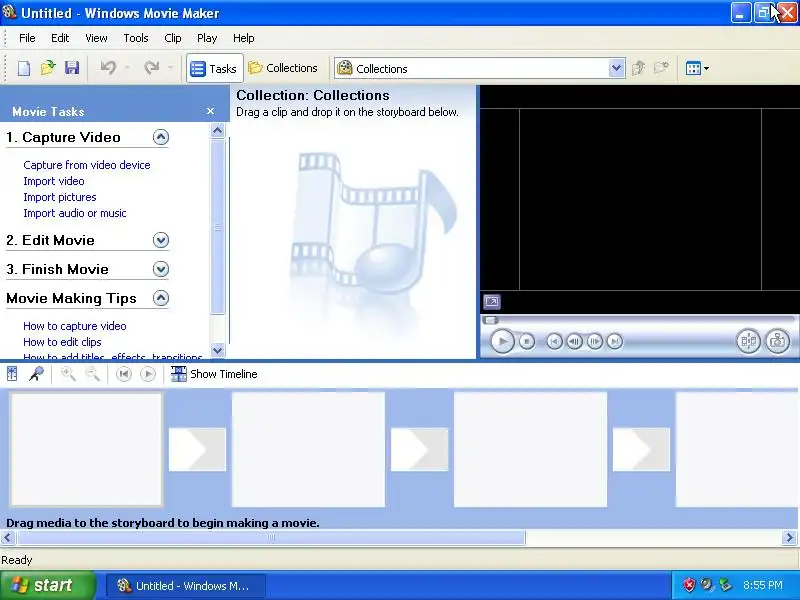Open the How to capture video tip
This screenshot has width=800, height=600.
point(74,326)
